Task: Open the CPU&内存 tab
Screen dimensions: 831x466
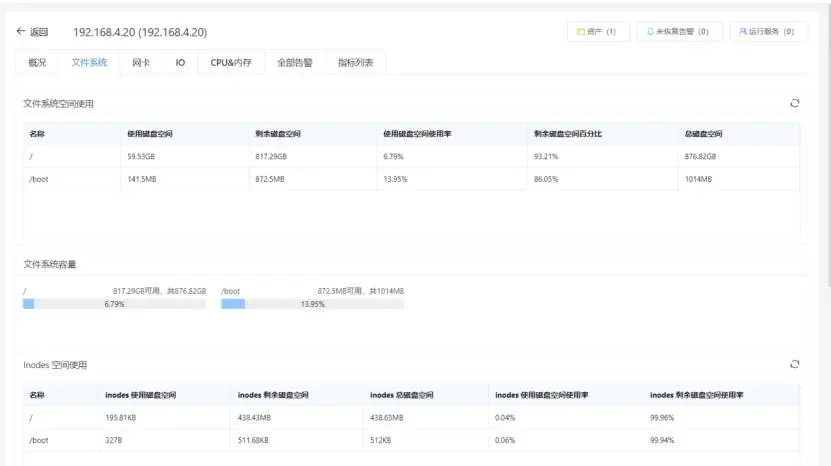Action: pos(231,63)
